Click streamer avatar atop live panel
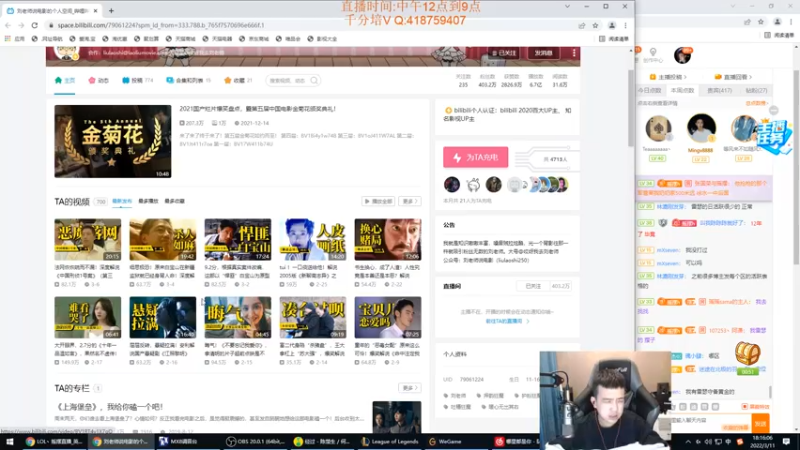This screenshot has width=800, height=450. tap(682, 55)
